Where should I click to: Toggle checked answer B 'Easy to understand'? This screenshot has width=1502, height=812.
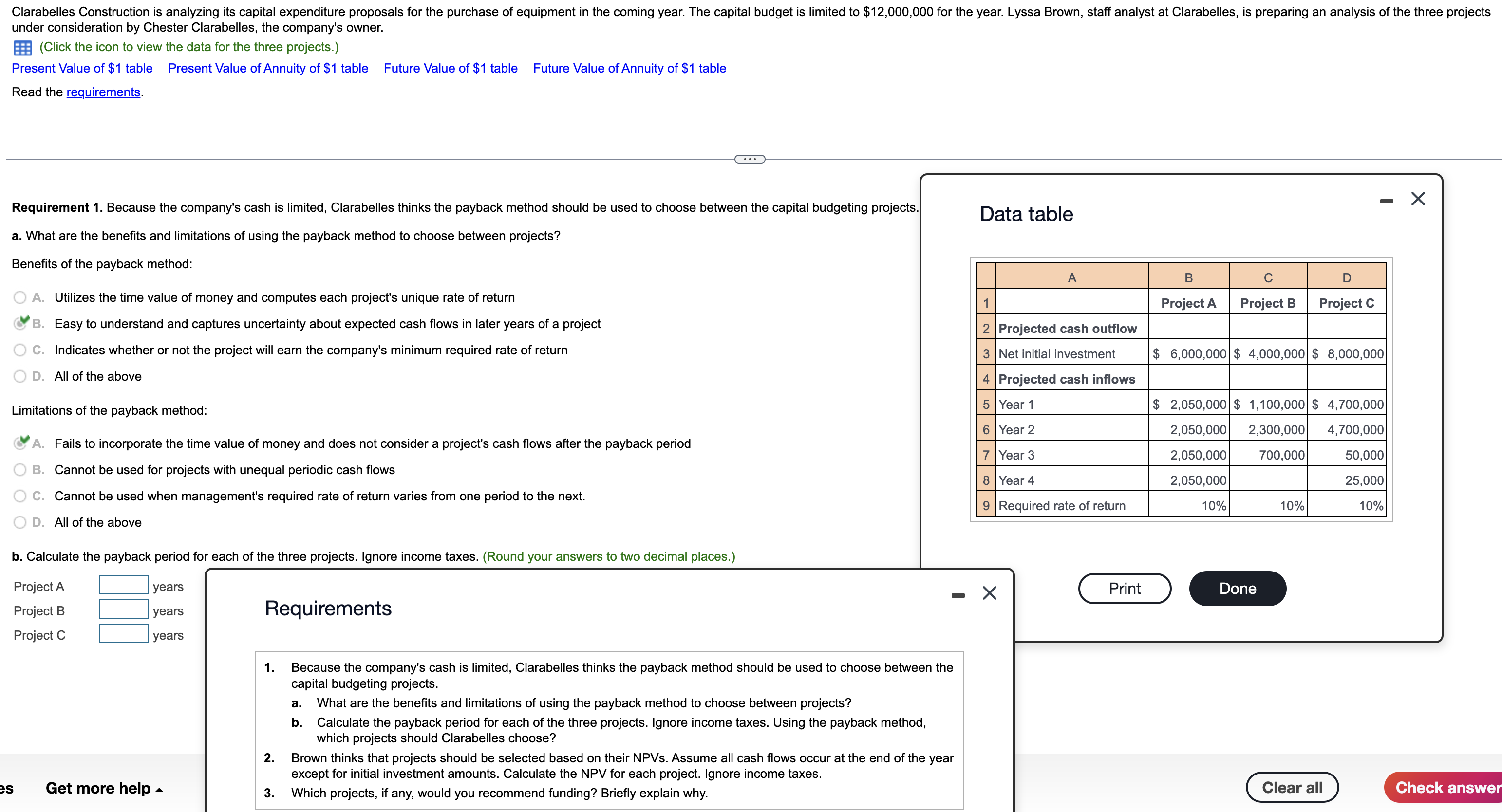[21, 323]
